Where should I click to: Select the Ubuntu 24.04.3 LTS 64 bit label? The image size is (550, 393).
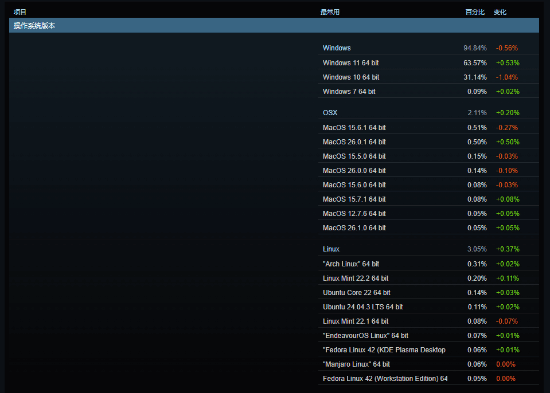pyautogui.click(x=363, y=307)
